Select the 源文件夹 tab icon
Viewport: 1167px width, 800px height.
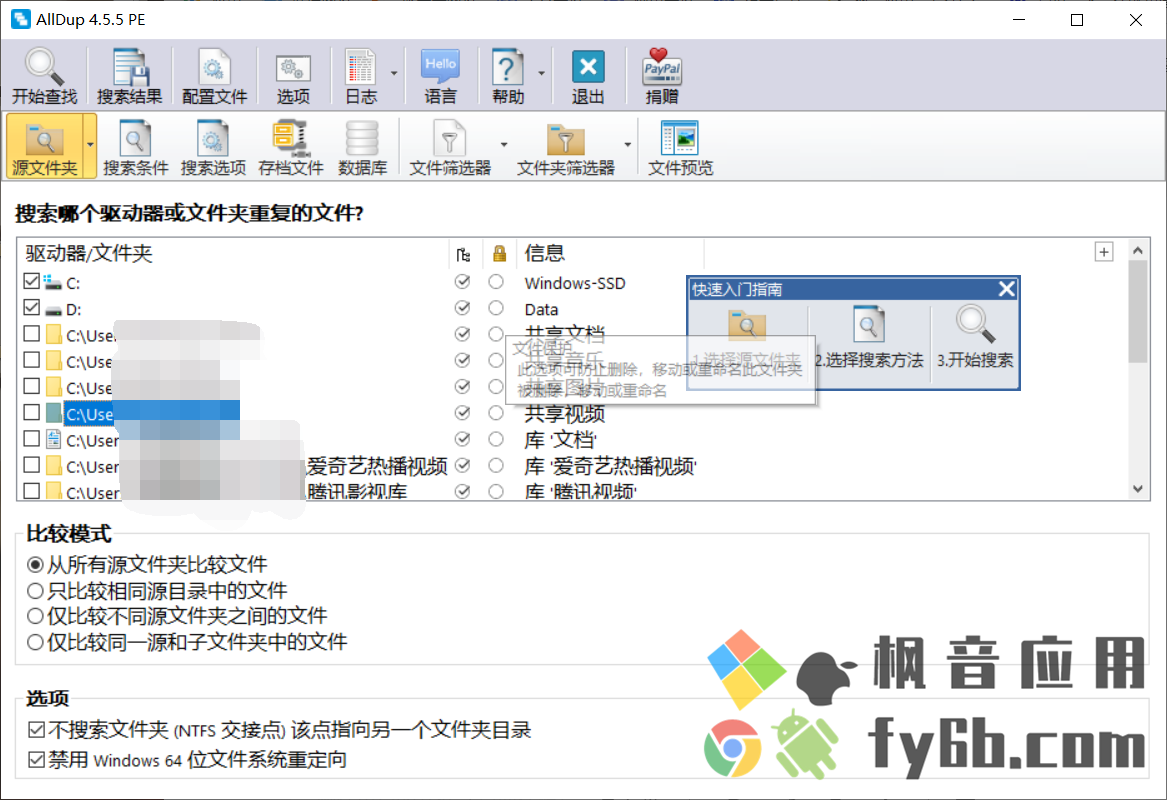tap(45, 147)
